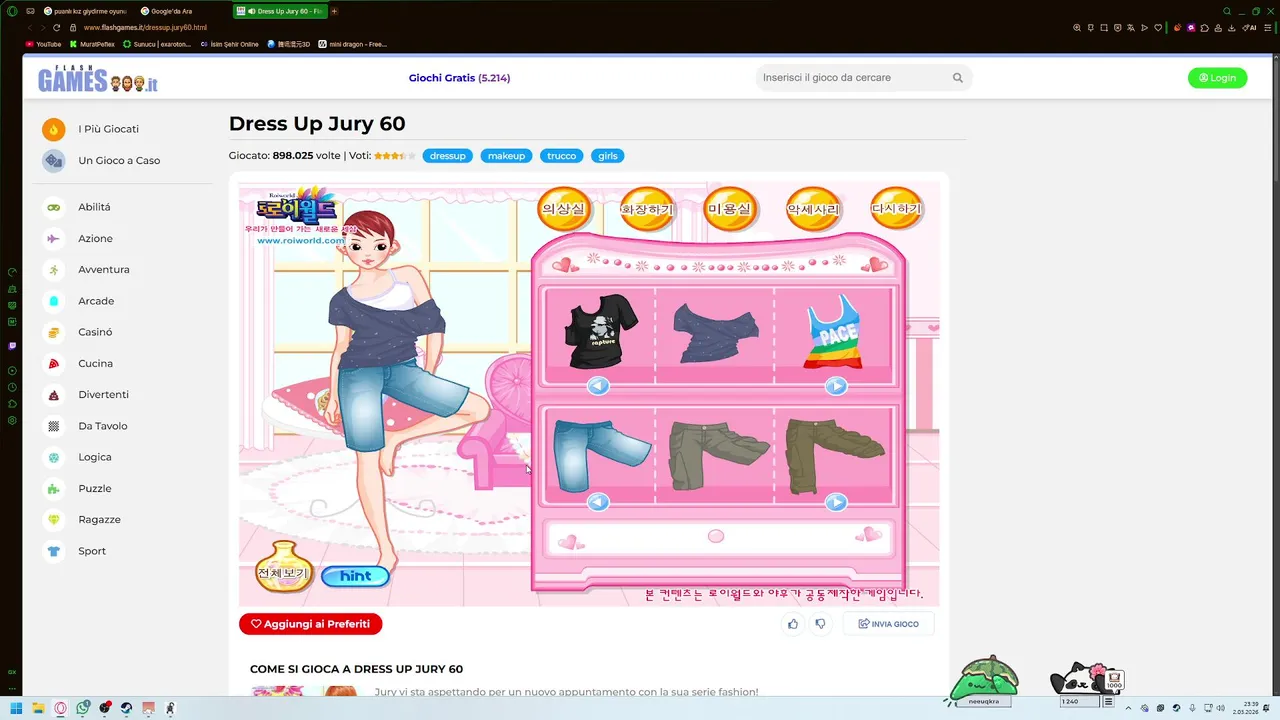This screenshot has height=720, width=1280.
Task: Pick the navy off-shoulder top
Action: 716,334
